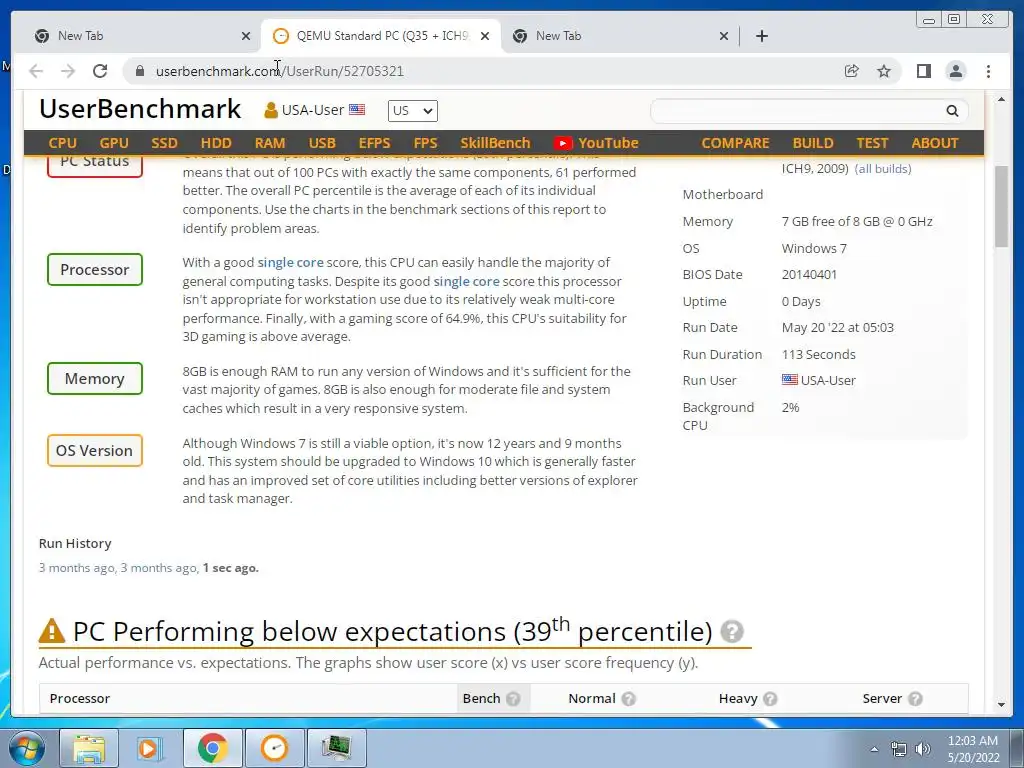Click the help icon next to Heavy
1024x768 pixels.
click(770, 699)
